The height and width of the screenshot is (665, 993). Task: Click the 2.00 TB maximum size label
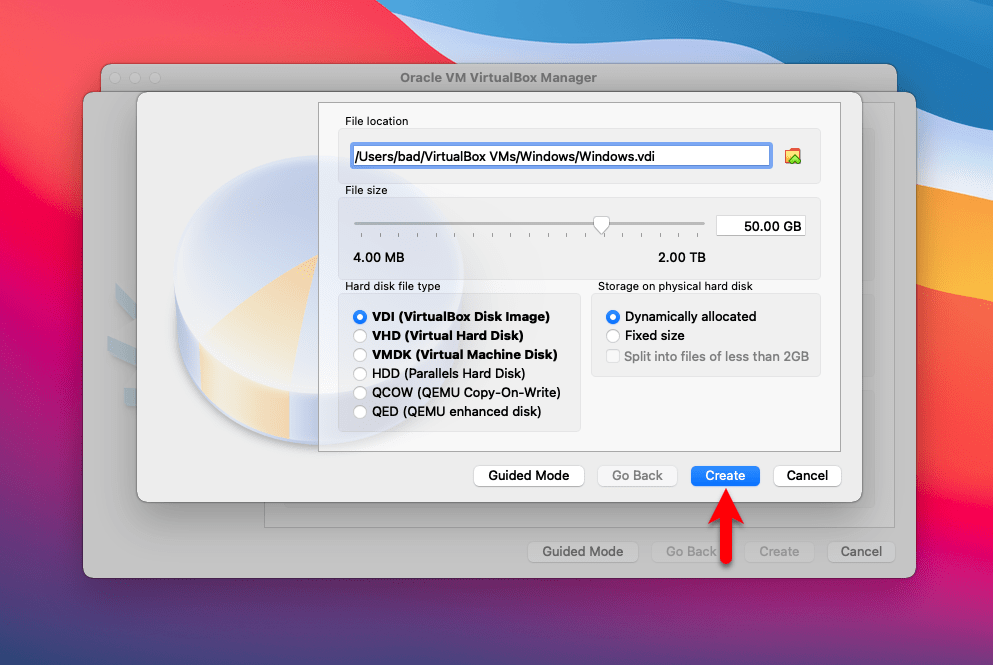coord(681,257)
